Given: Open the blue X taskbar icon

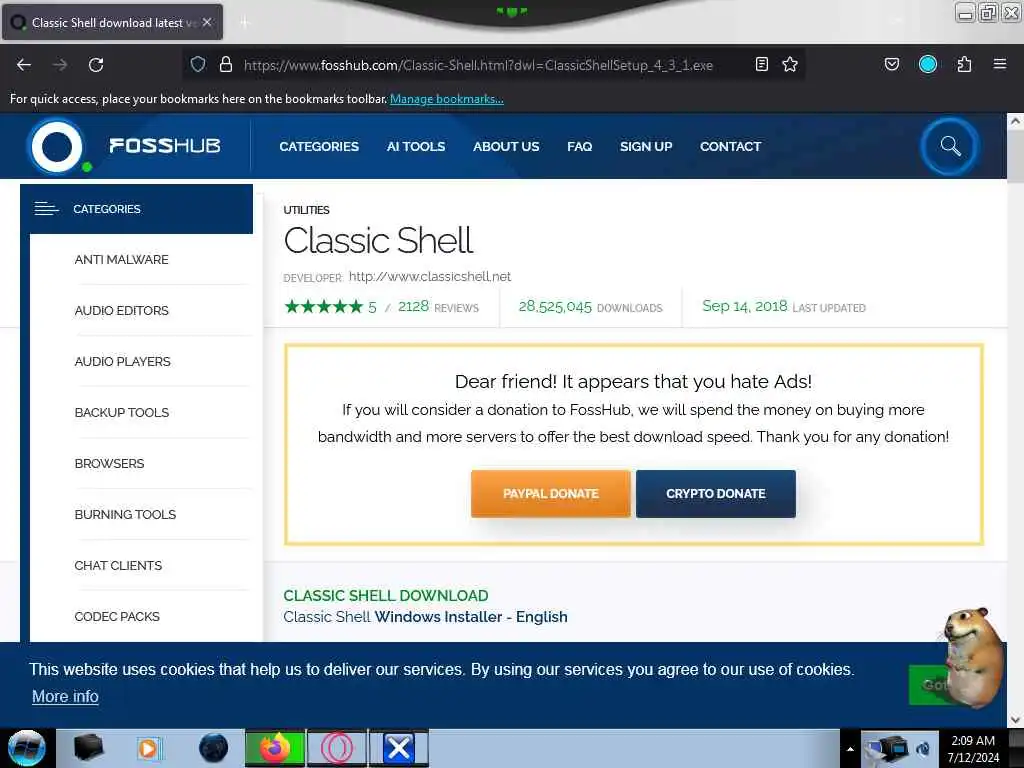Looking at the screenshot, I should 399,748.
